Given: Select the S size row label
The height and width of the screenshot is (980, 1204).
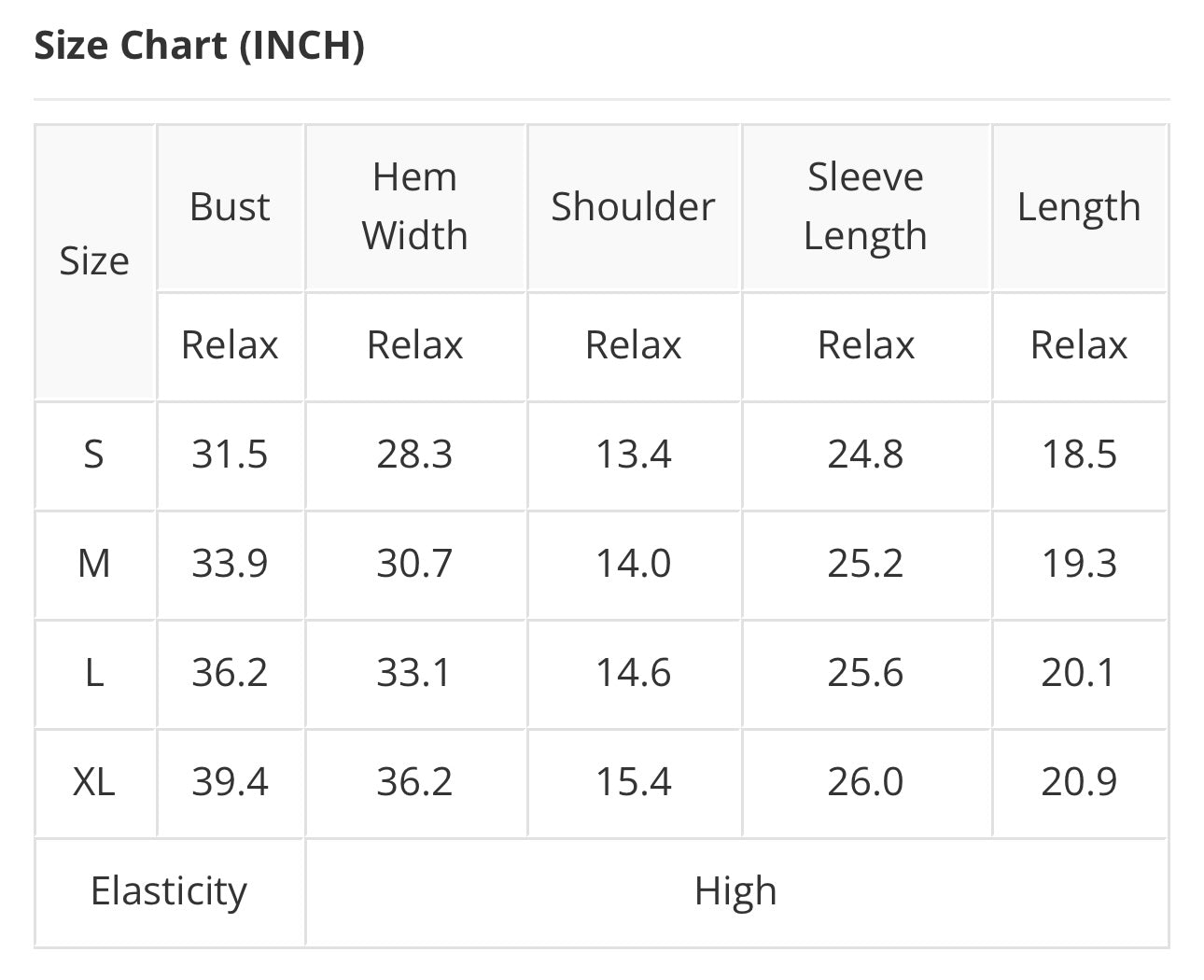Looking at the screenshot, I should coord(94,455).
